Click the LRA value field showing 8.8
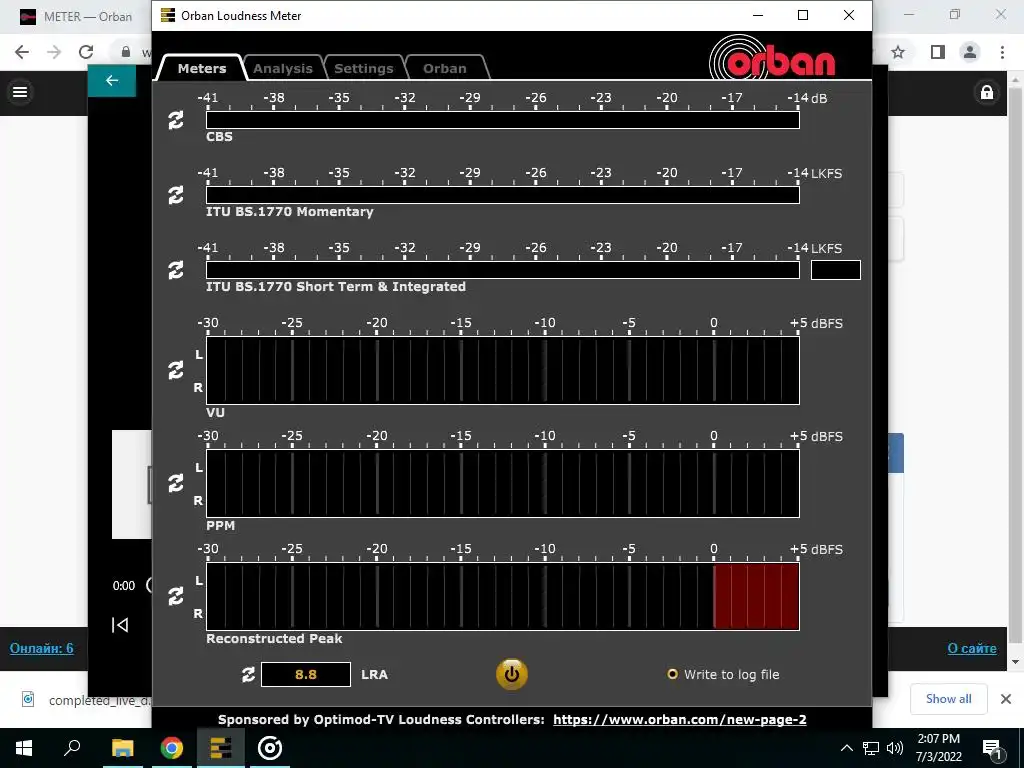The height and width of the screenshot is (768, 1024). pos(306,675)
